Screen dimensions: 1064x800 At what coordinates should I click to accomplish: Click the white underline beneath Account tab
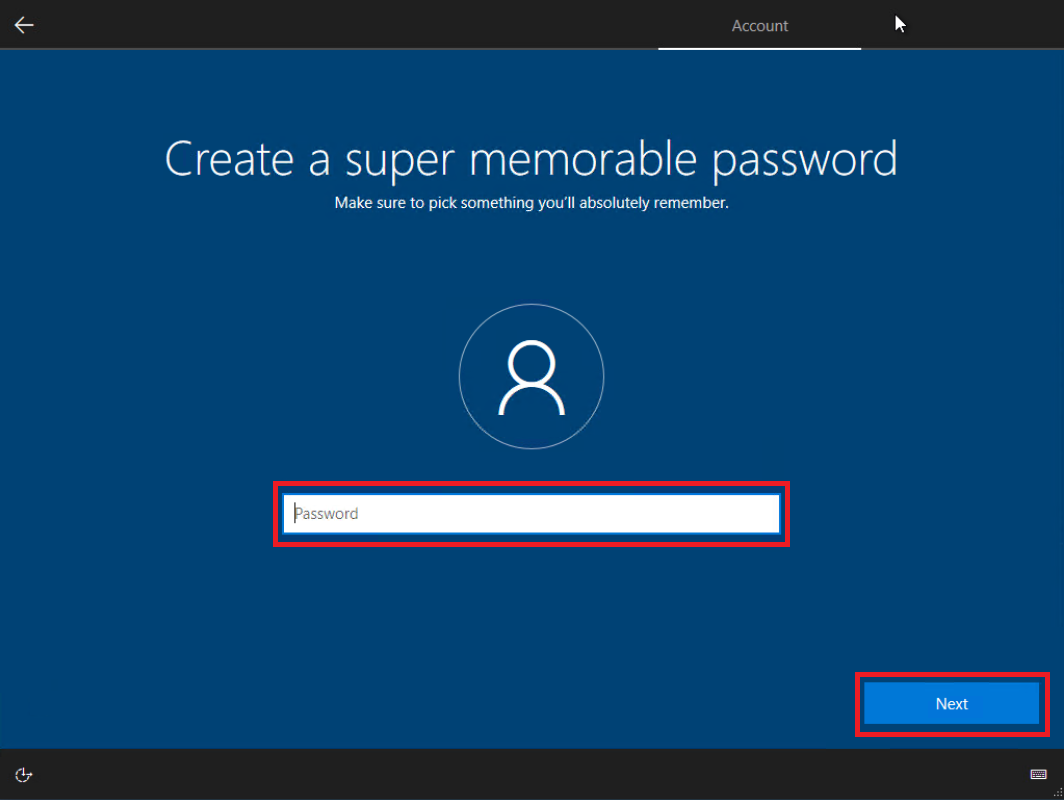click(x=760, y=48)
